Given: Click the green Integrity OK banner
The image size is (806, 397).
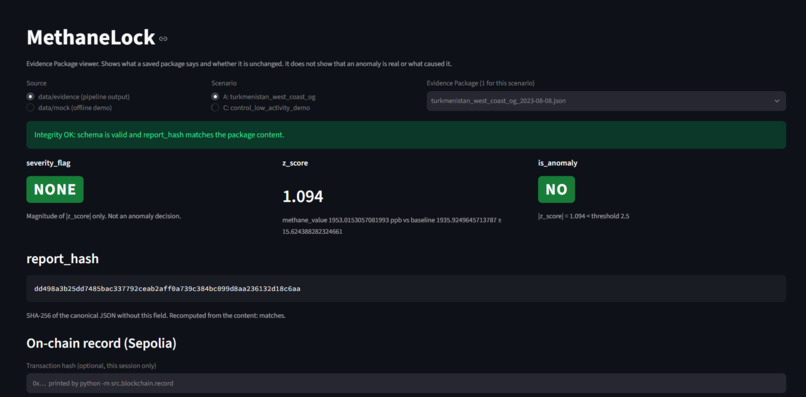Looking at the screenshot, I should (406, 135).
